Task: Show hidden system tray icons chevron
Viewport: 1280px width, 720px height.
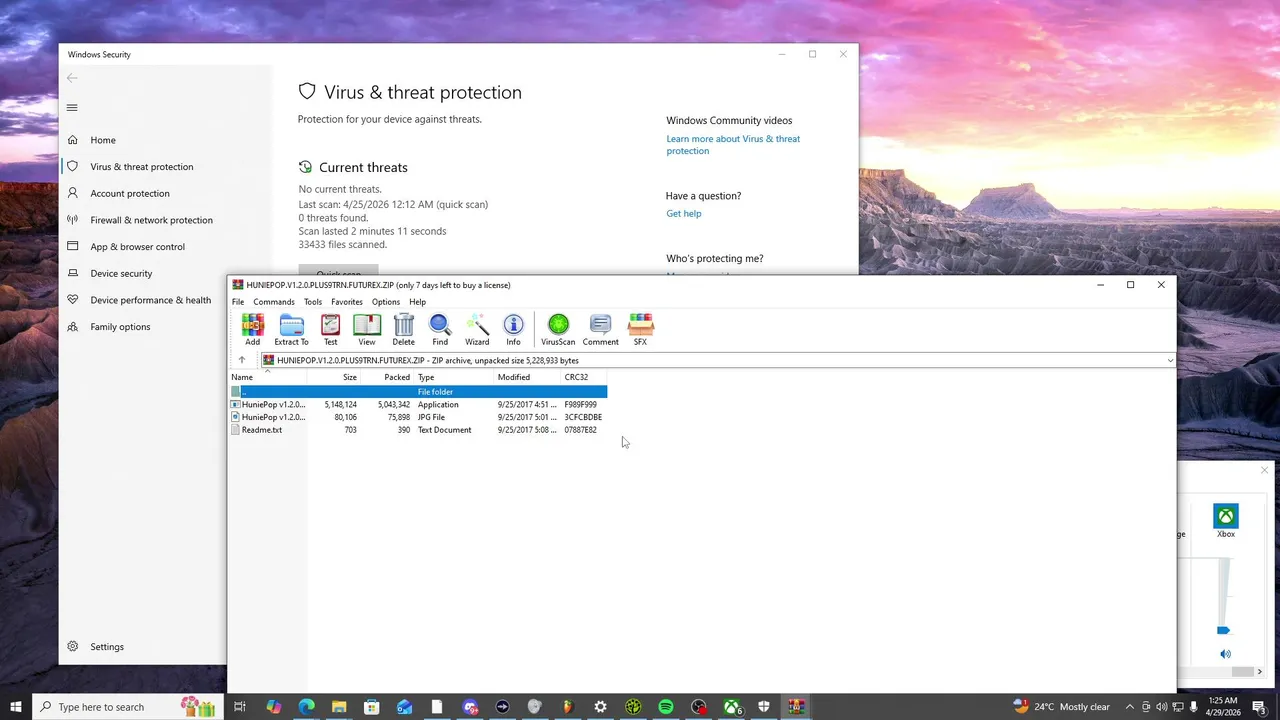Action: click(1130, 707)
